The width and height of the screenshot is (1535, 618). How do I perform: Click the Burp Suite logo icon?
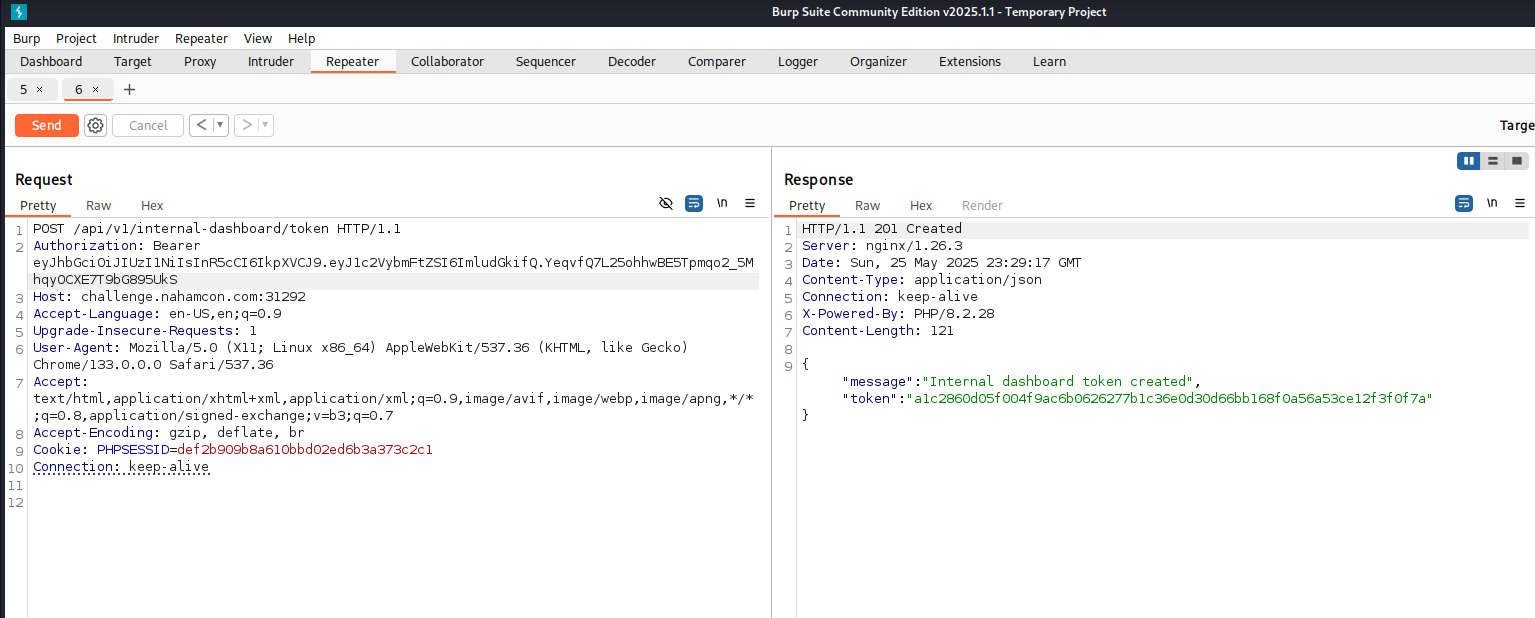click(18, 12)
